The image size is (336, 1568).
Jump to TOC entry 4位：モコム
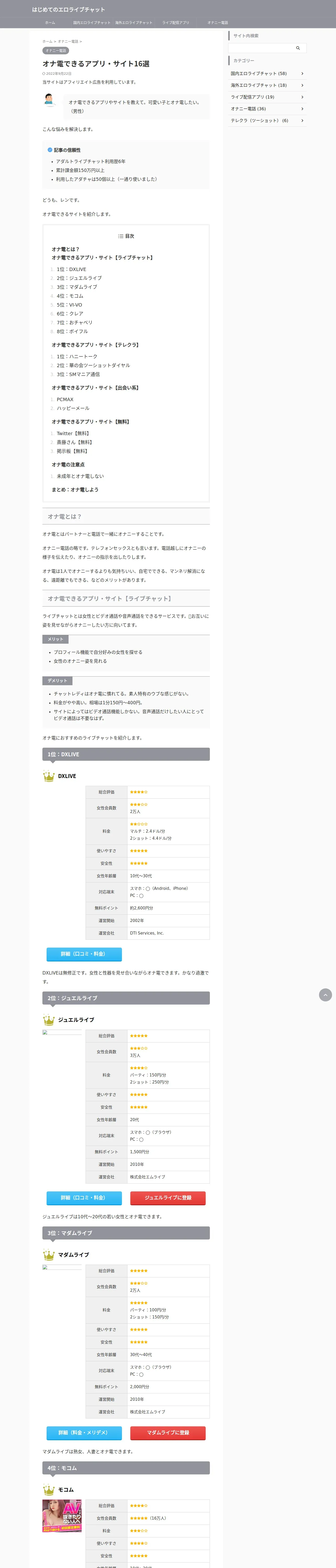[x=70, y=296]
